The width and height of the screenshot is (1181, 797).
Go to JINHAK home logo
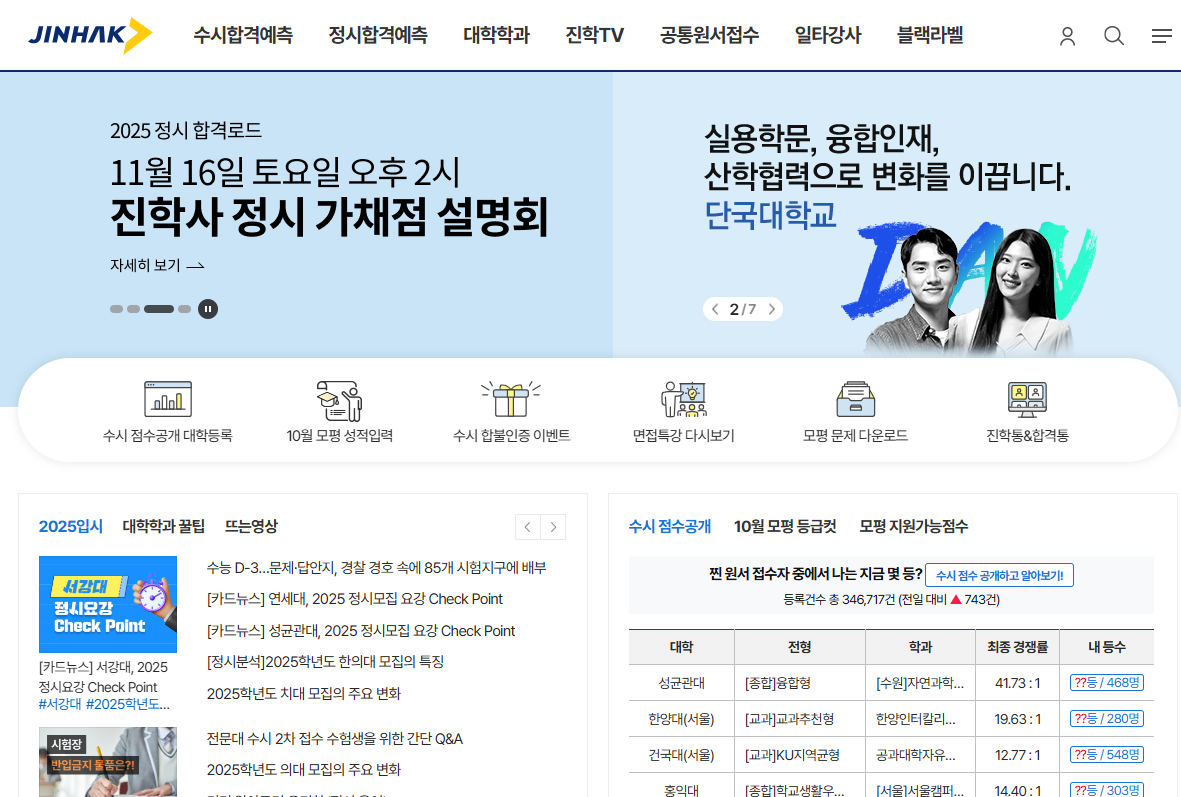pyautogui.click(x=90, y=35)
